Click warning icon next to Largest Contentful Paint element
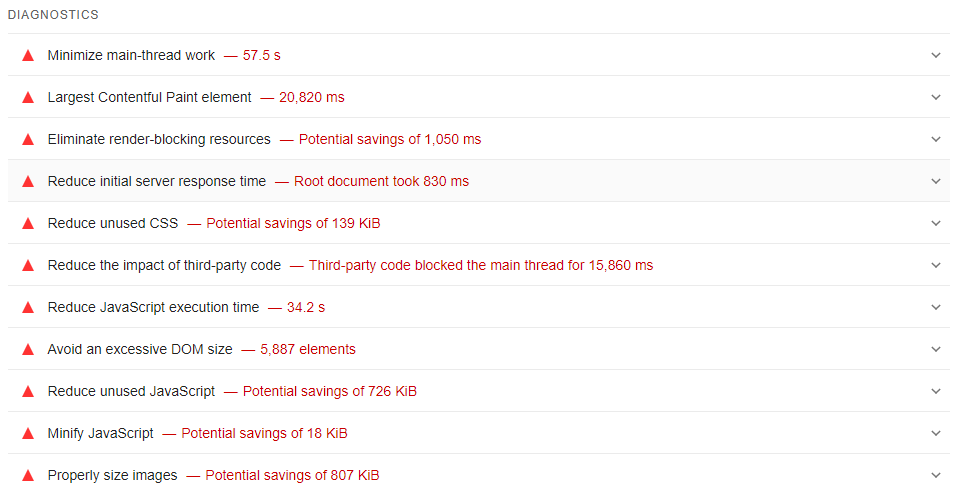958x494 pixels. click(28, 98)
